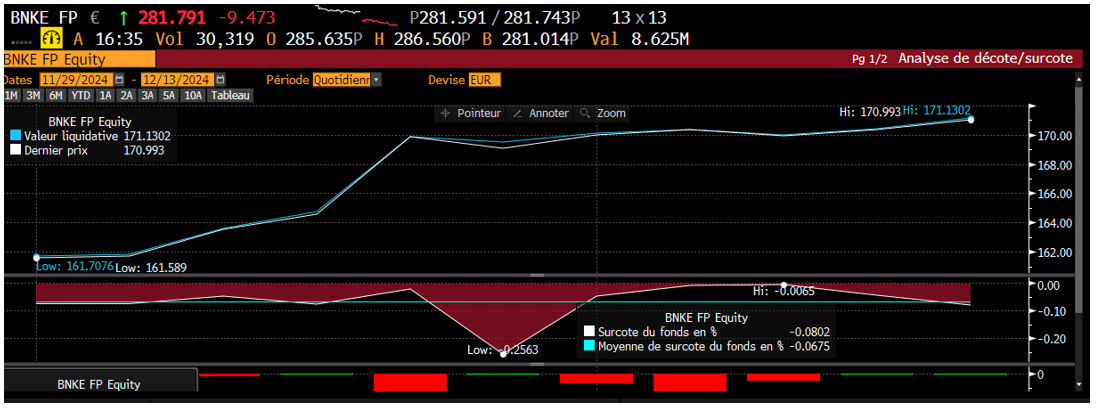Screen dimensions: 1096x410
Task: Click the green up-arrow price indicator
Action: click(x=123, y=17)
